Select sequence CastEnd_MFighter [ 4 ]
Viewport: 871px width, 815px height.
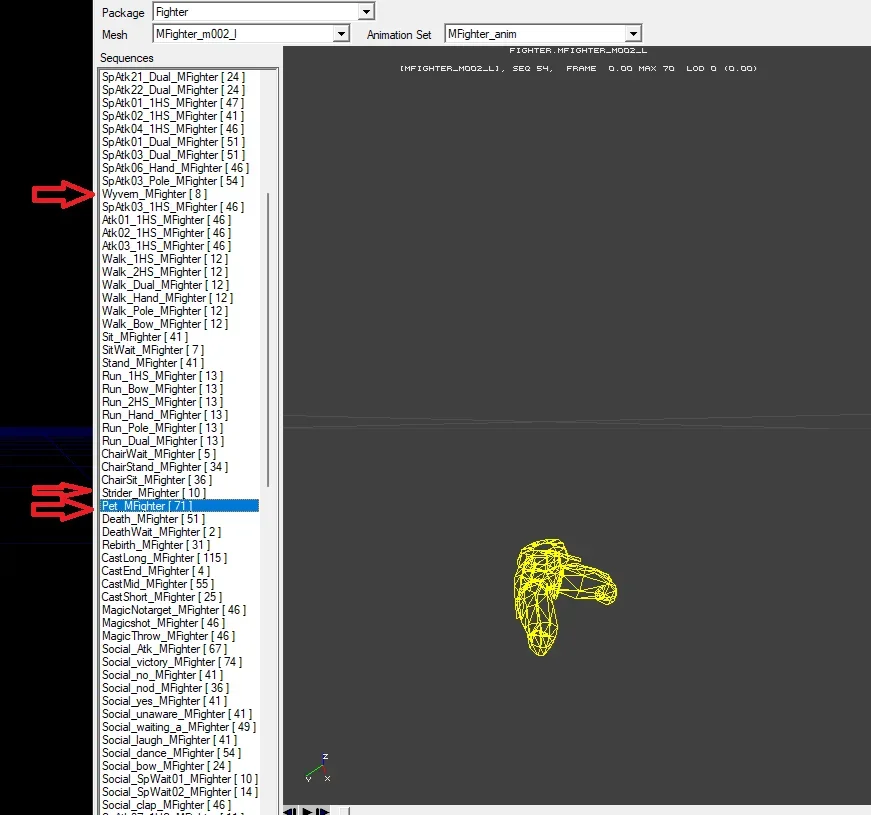click(x=156, y=571)
